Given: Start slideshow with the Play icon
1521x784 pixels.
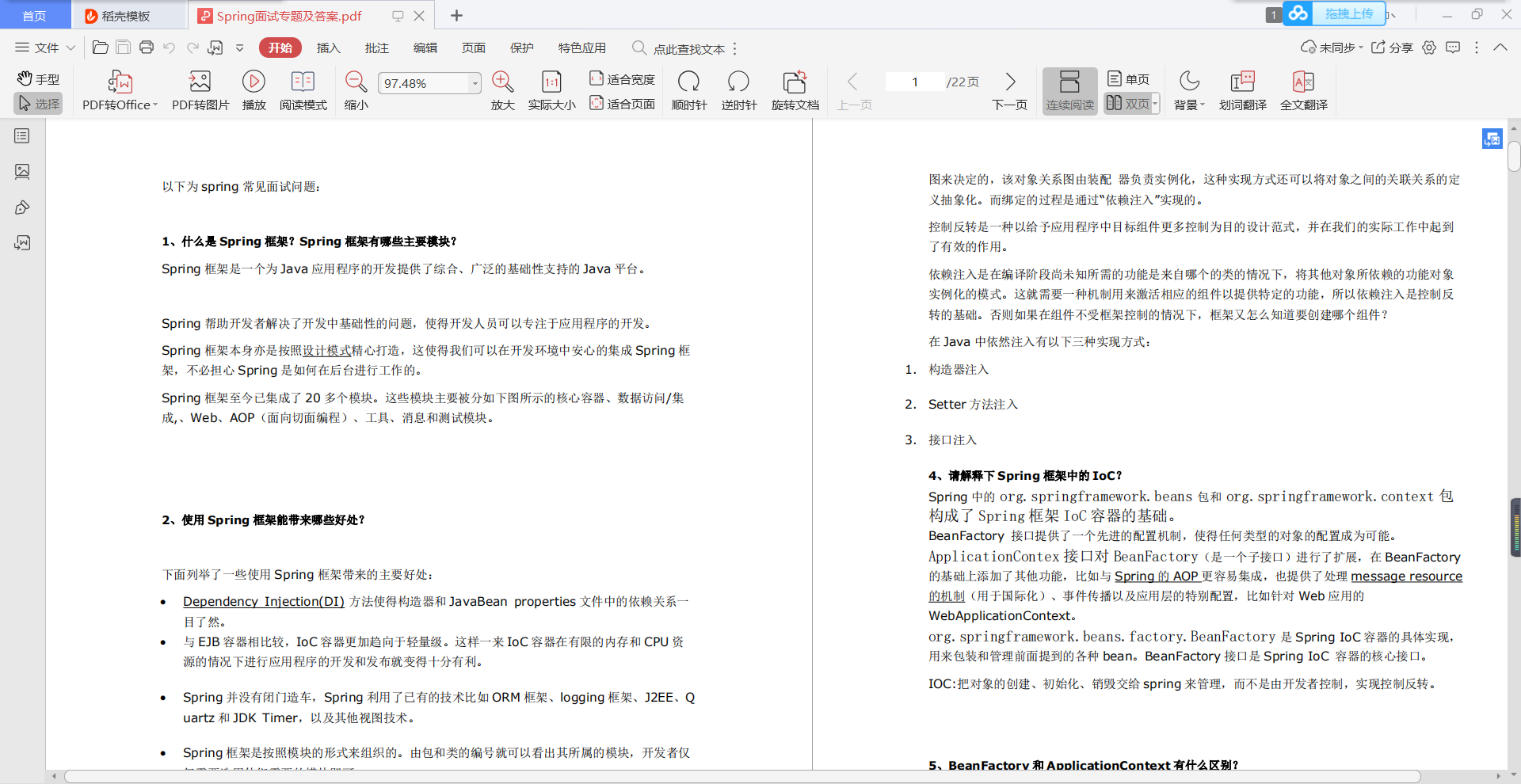Looking at the screenshot, I should (253, 90).
